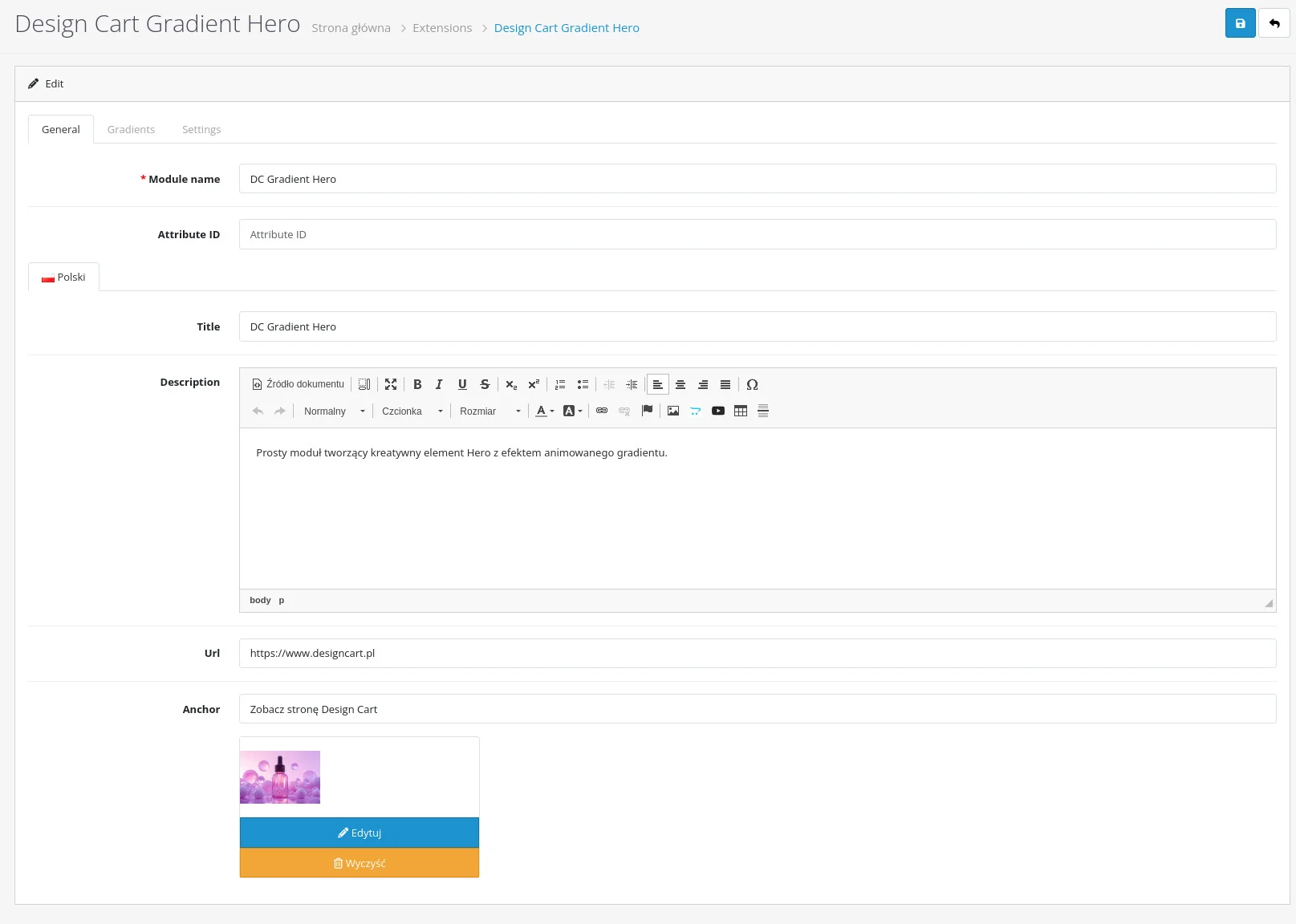The width and height of the screenshot is (1296, 924).
Task: Add a hyperlink using the link icon
Action: click(x=602, y=411)
